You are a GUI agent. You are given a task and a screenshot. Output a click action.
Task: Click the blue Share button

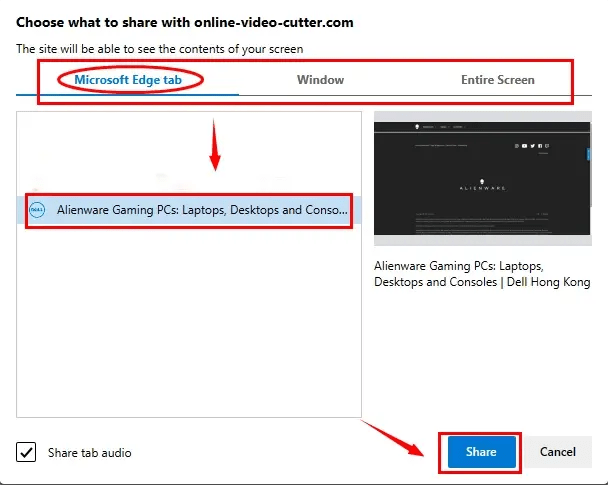point(481,452)
